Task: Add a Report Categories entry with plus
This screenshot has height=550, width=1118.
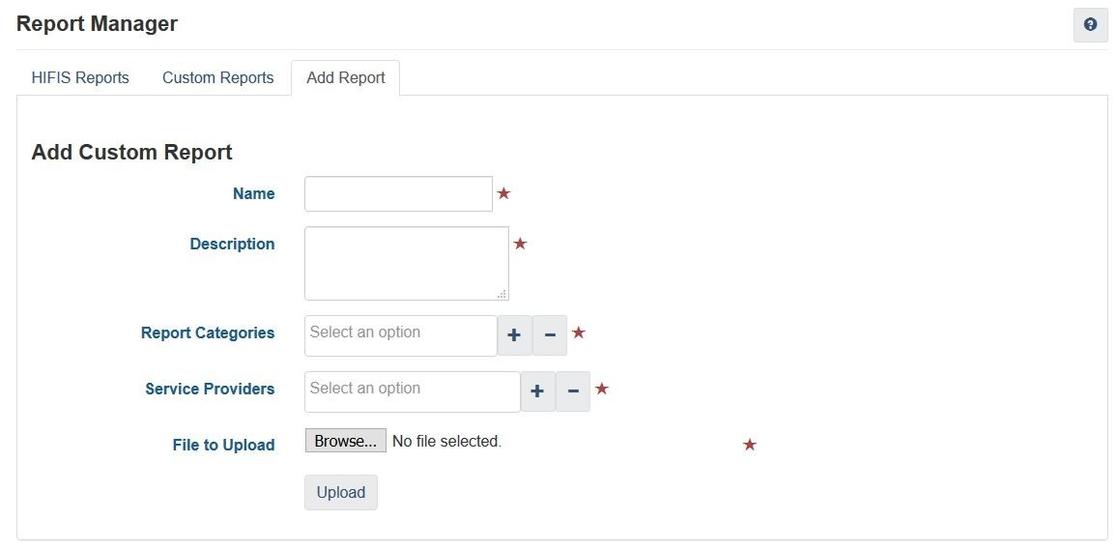Action: [514, 336]
